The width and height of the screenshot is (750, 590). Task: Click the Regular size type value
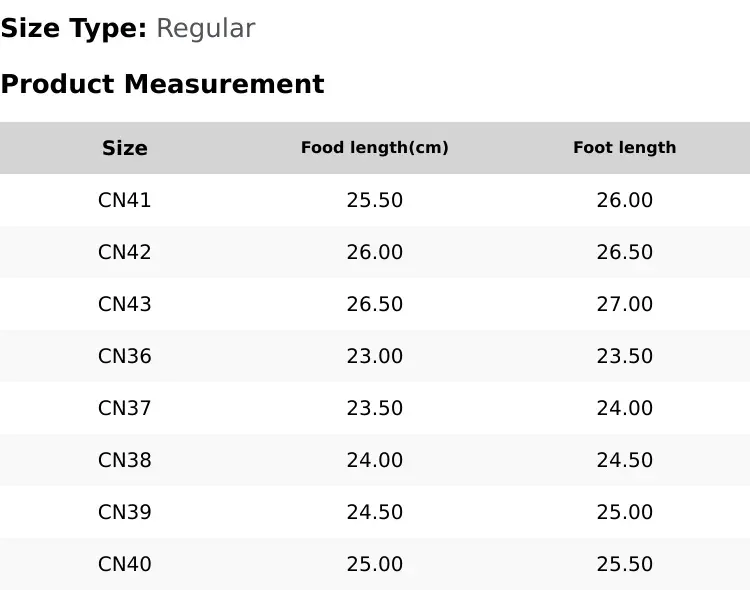(206, 29)
